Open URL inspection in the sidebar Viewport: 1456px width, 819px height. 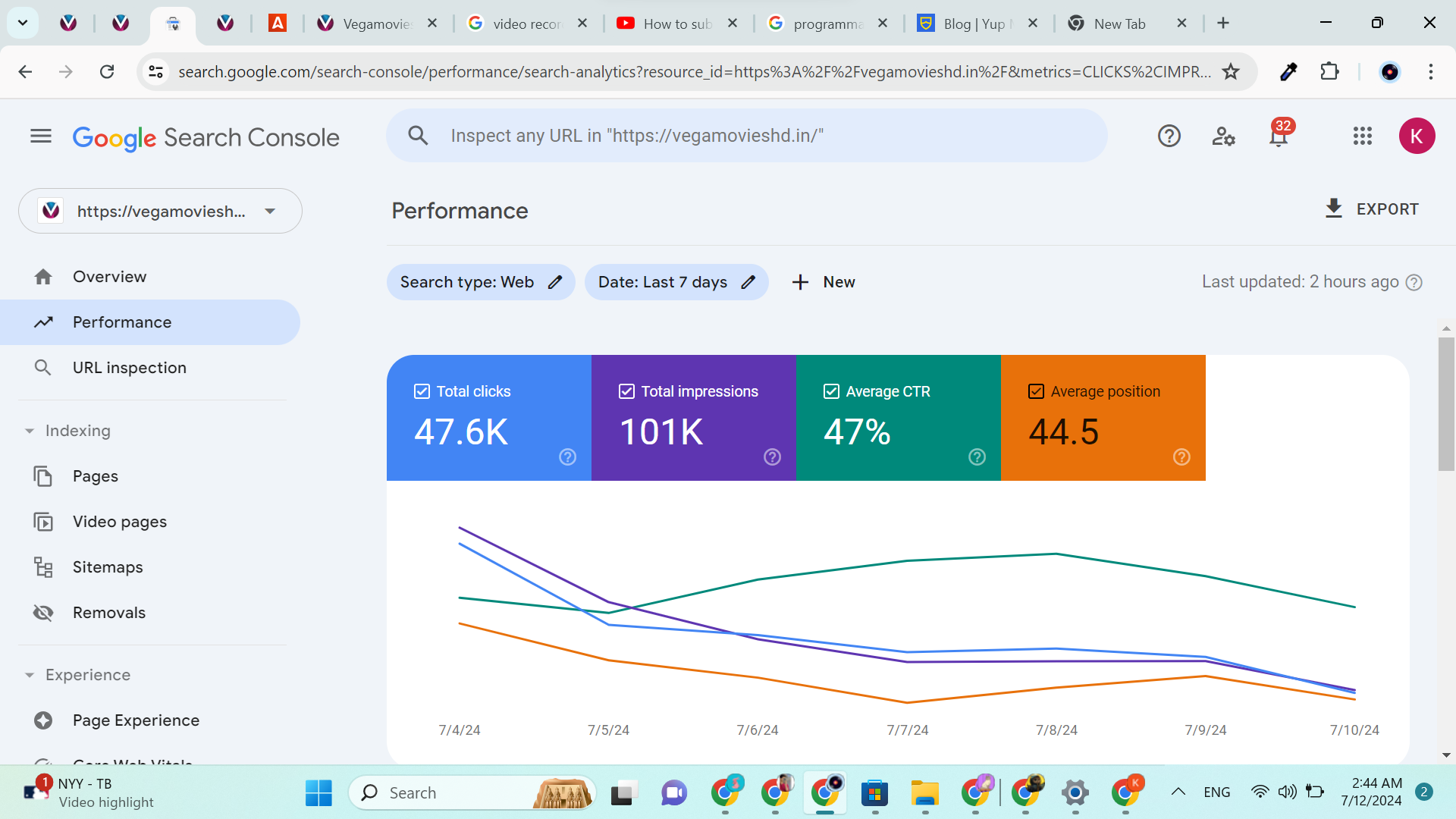click(129, 368)
